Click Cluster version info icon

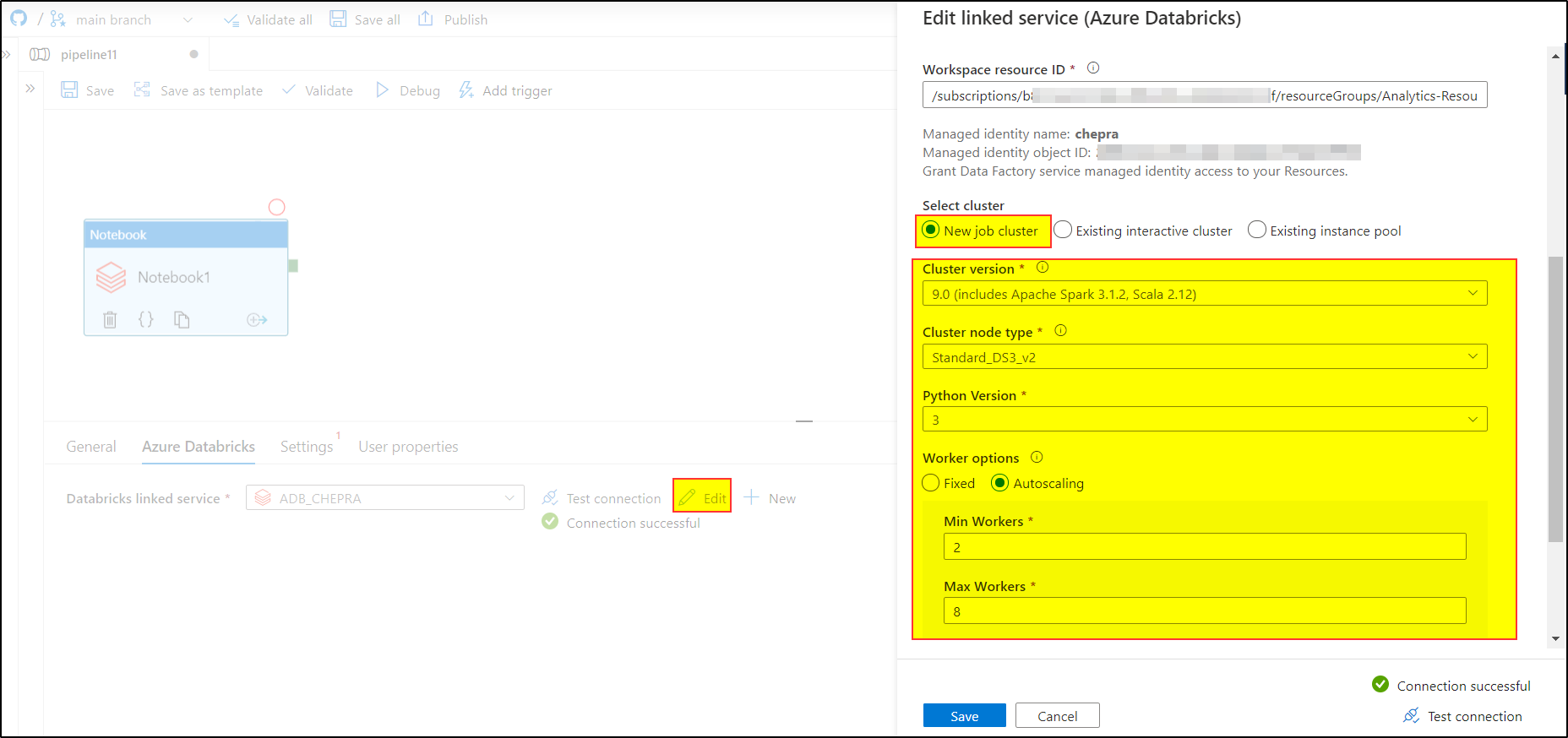pyautogui.click(x=1043, y=268)
